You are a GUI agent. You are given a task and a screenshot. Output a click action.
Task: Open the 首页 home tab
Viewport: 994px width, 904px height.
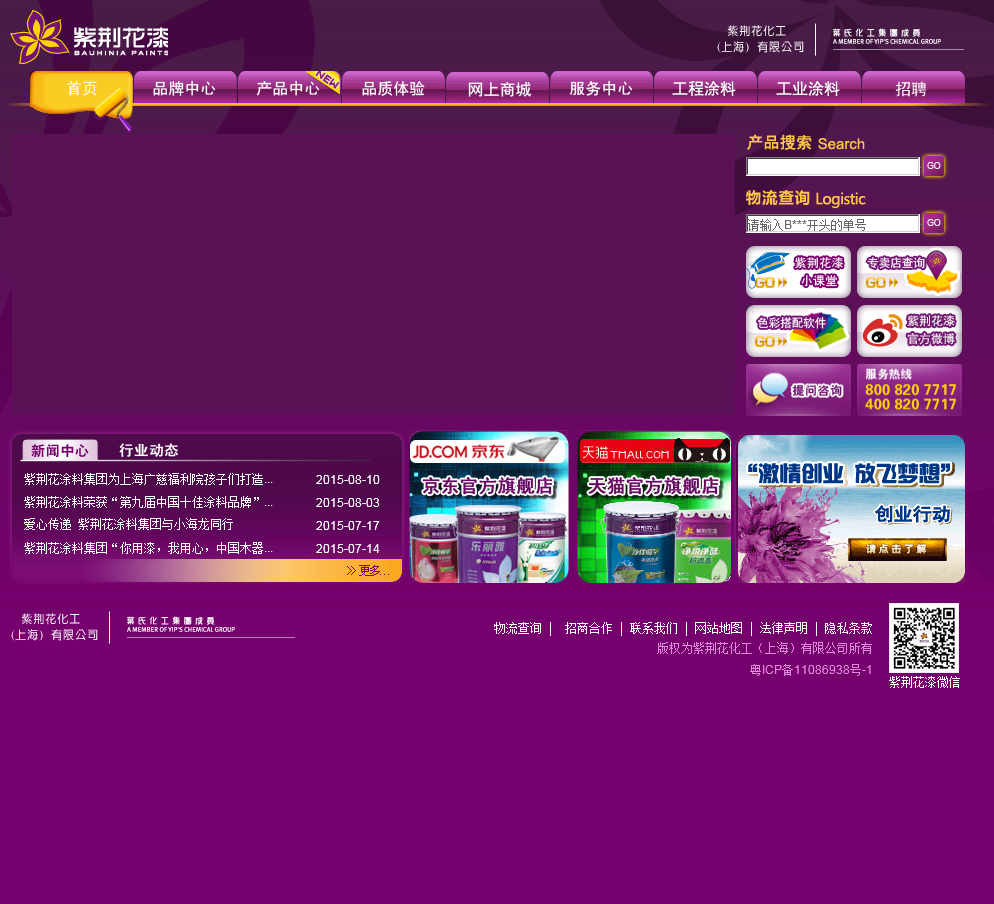[82, 89]
